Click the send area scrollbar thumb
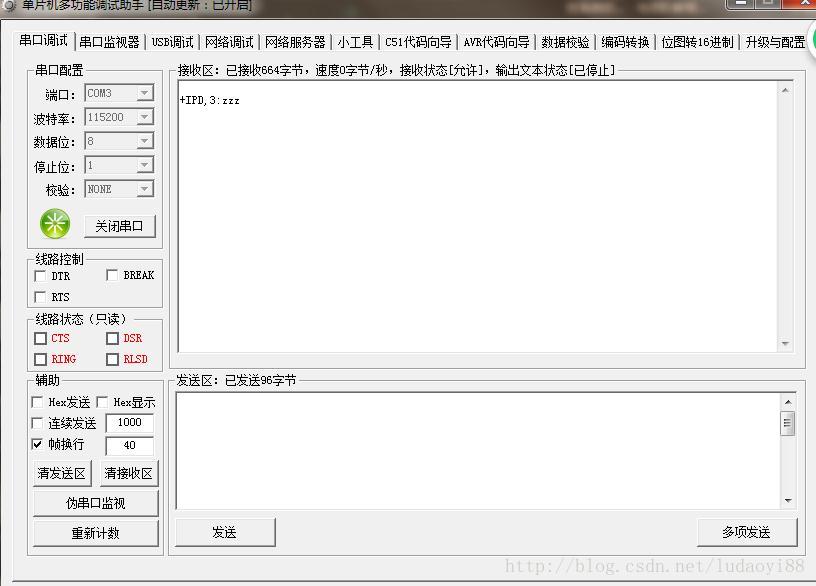 pyautogui.click(x=788, y=423)
